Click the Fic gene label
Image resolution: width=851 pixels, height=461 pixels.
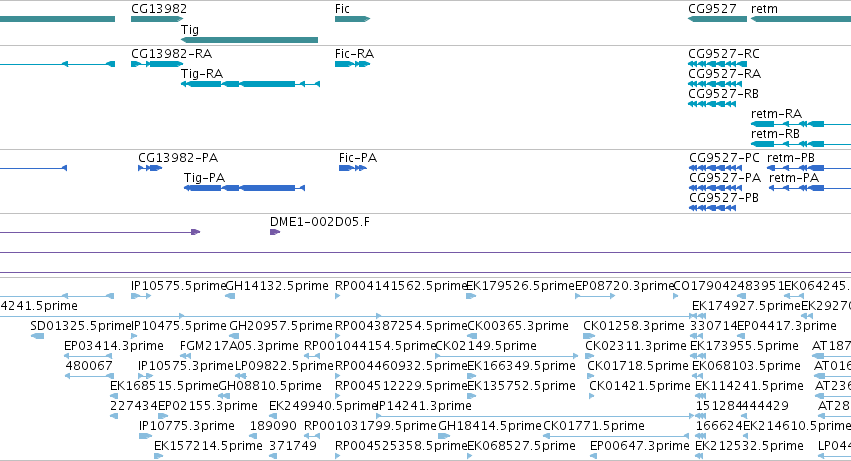pyautogui.click(x=342, y=9)
